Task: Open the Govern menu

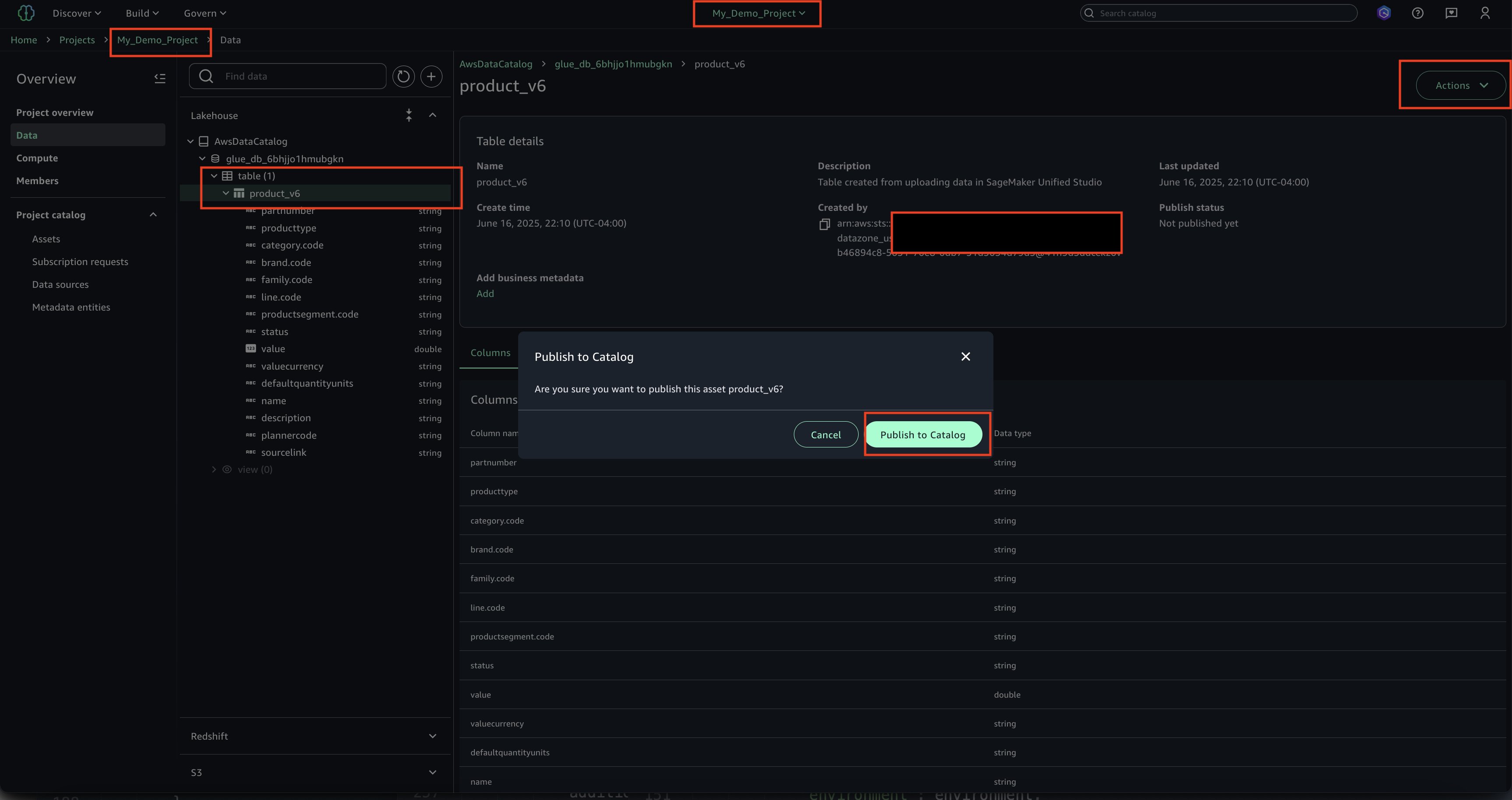Action: coord(204,13)
